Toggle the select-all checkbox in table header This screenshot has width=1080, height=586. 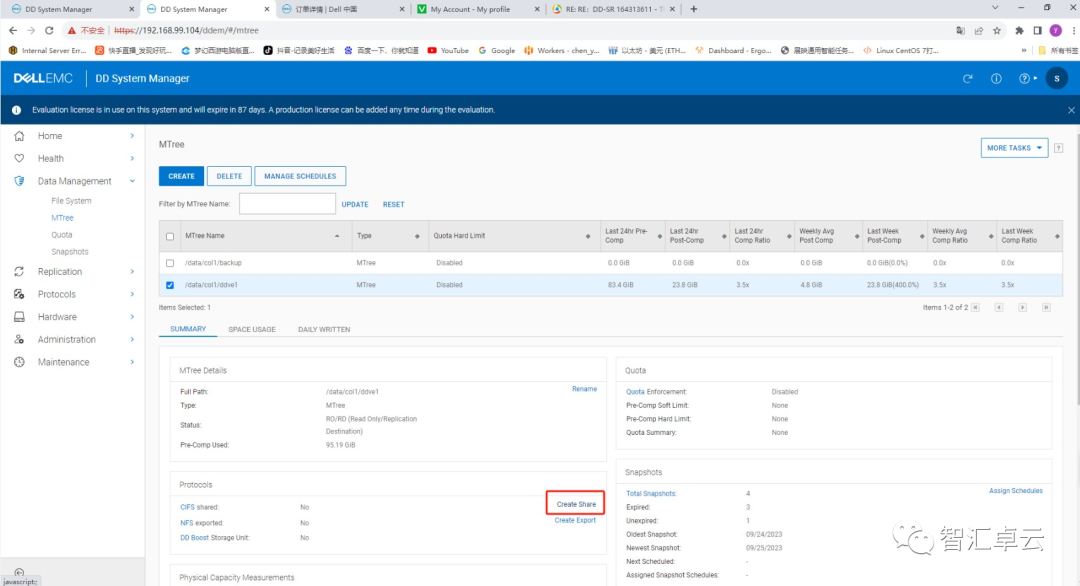(x=170, y=236)
